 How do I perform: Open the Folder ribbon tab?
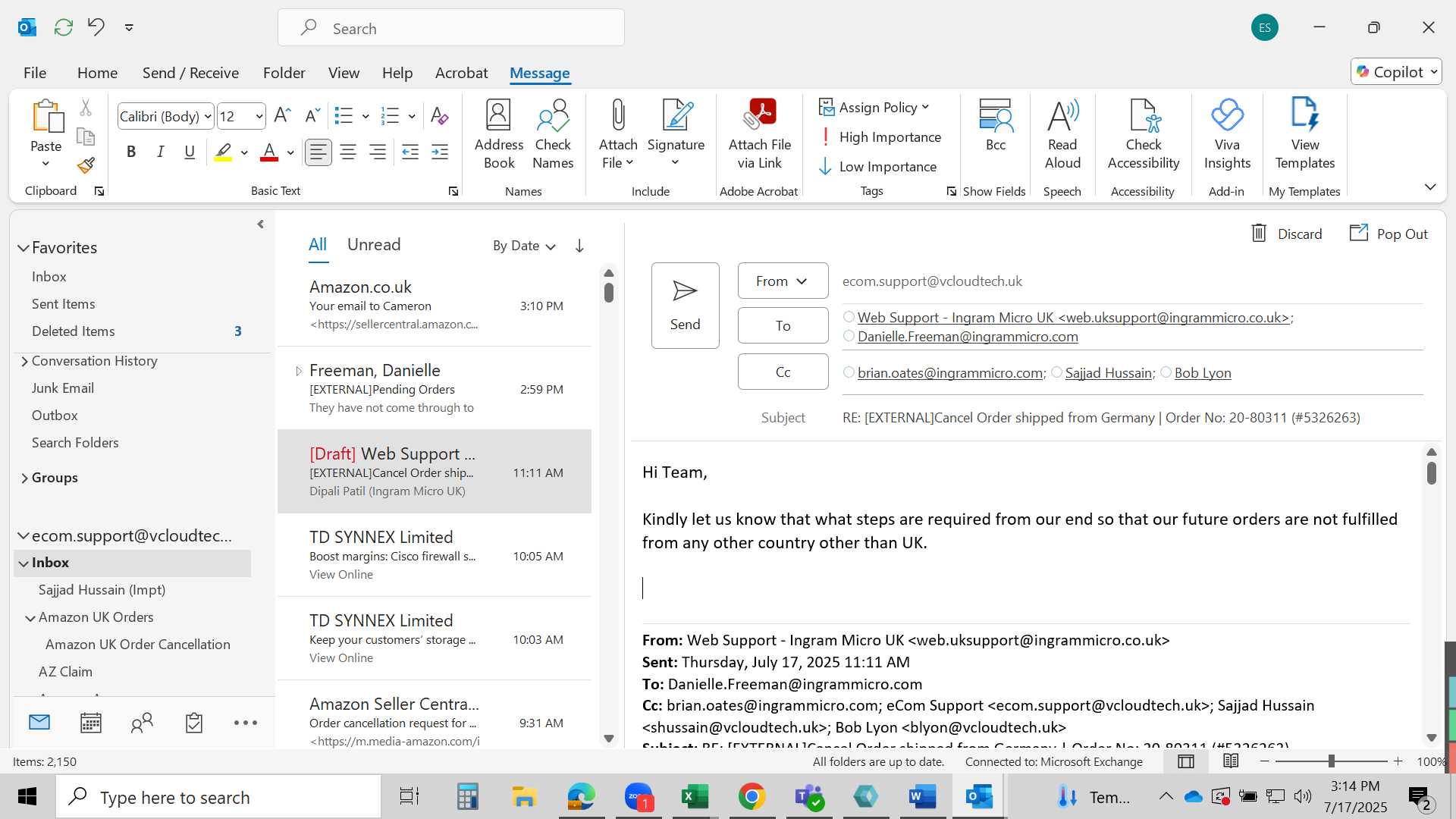pyautogui.click(x=284, y=73)
